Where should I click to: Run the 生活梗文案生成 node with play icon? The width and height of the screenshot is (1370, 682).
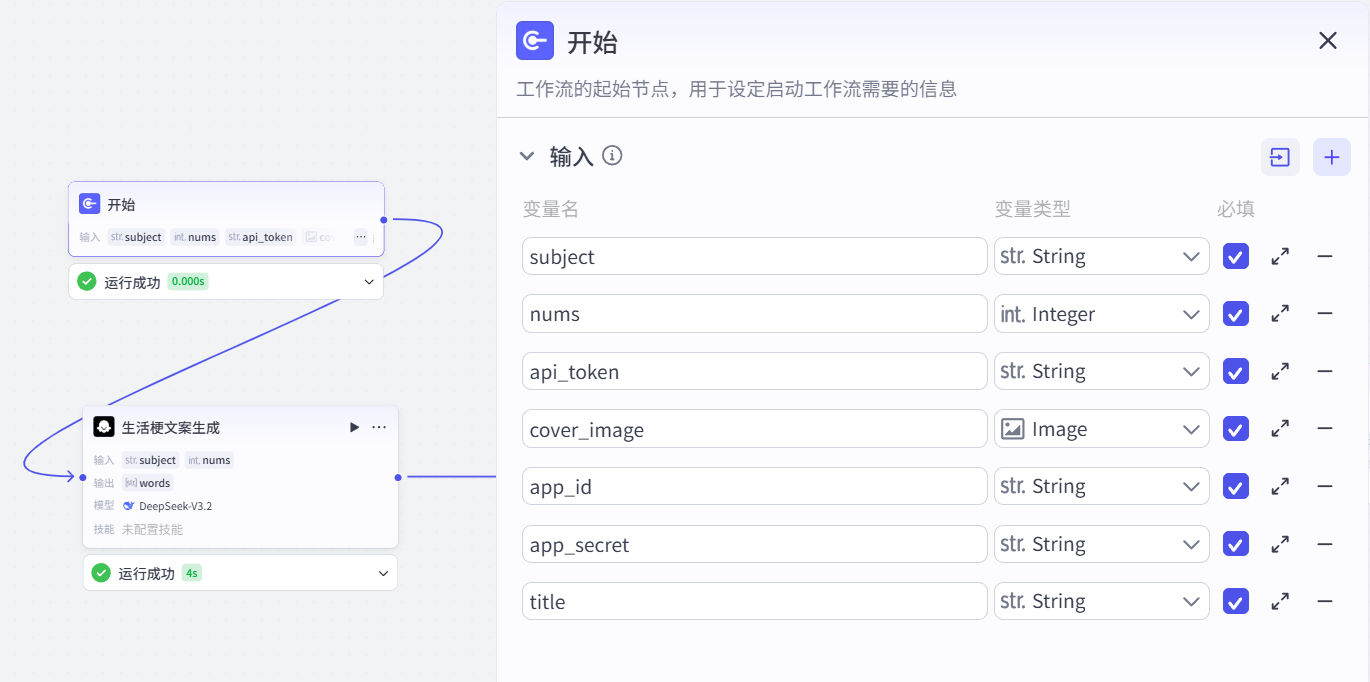point(354,427)
